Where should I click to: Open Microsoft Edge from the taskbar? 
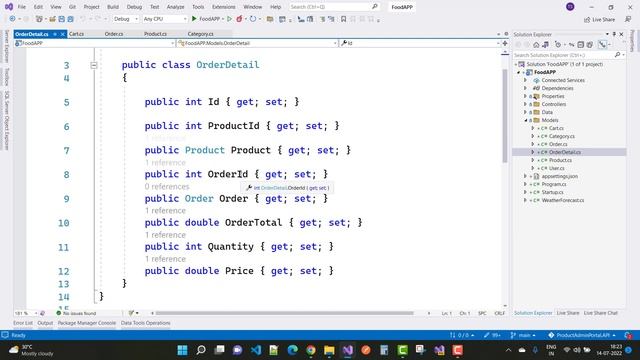tap(292, 350)
